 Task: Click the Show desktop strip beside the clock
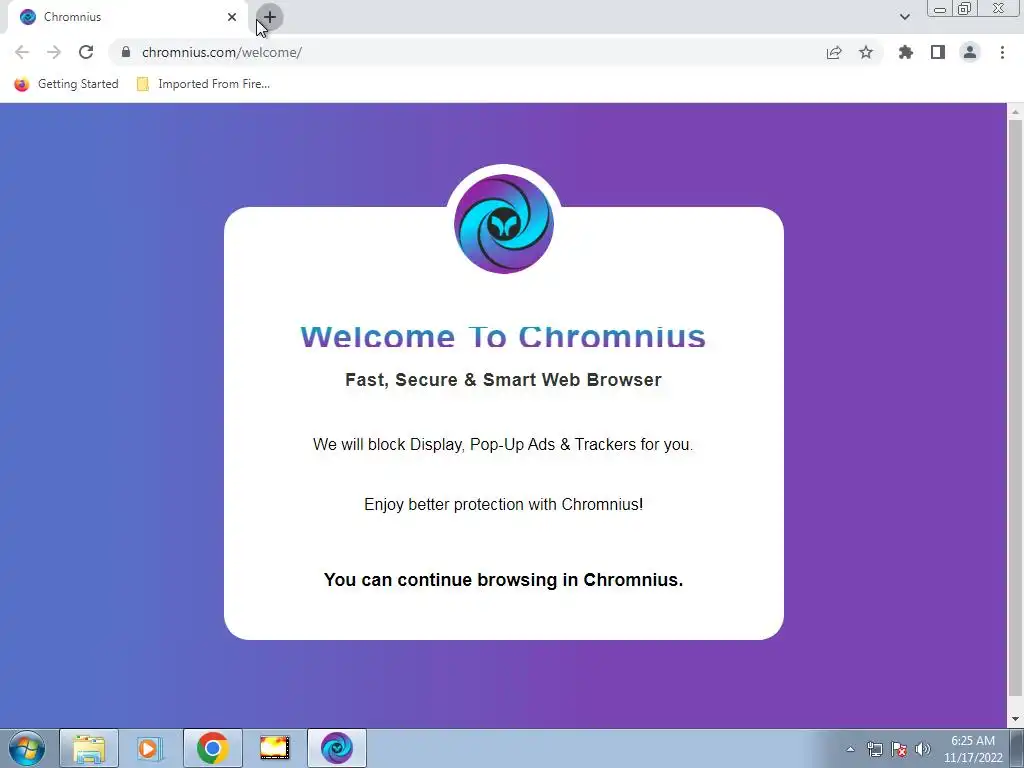(1017, 748)
